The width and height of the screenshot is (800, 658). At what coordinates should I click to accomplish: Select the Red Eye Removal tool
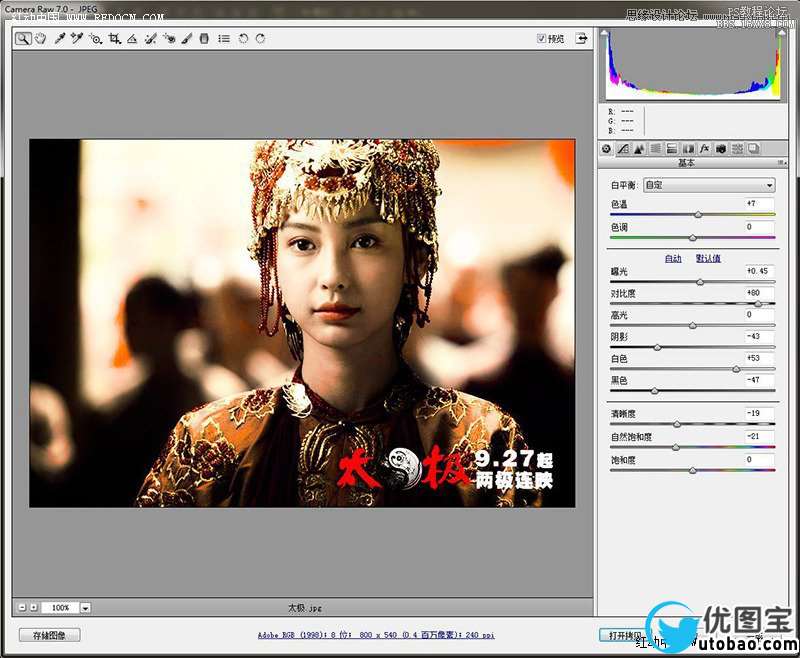pyautogui.click(x=169, y=38)
